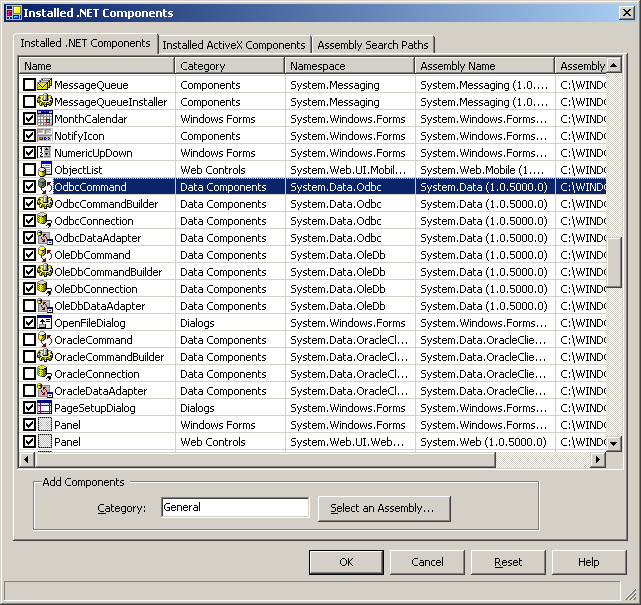
Task: Click the OleDbCommandBuilder gear icon
Action: [45, 271]
